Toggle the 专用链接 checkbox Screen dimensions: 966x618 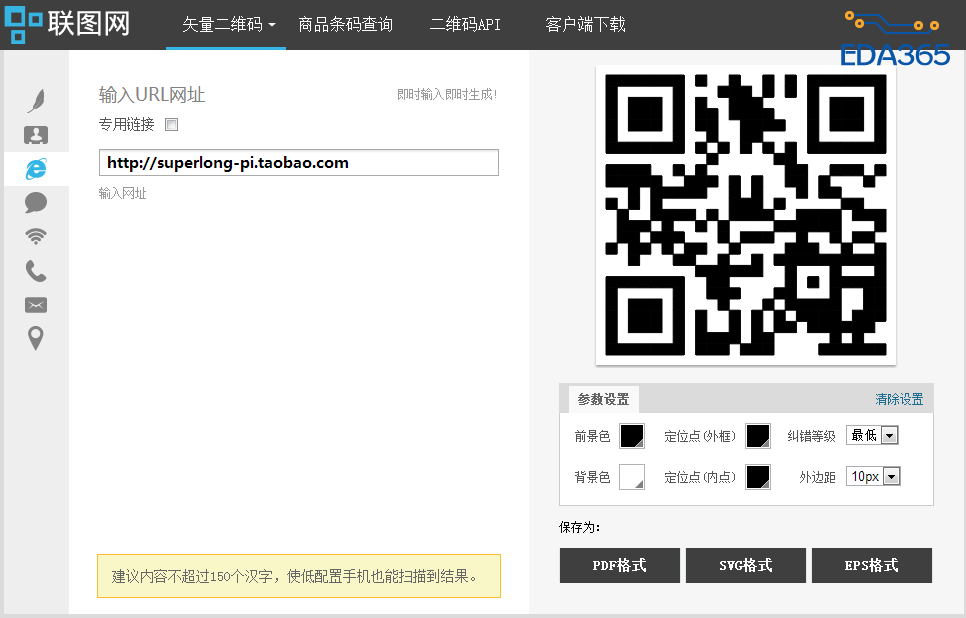click(x=172, y=125)
